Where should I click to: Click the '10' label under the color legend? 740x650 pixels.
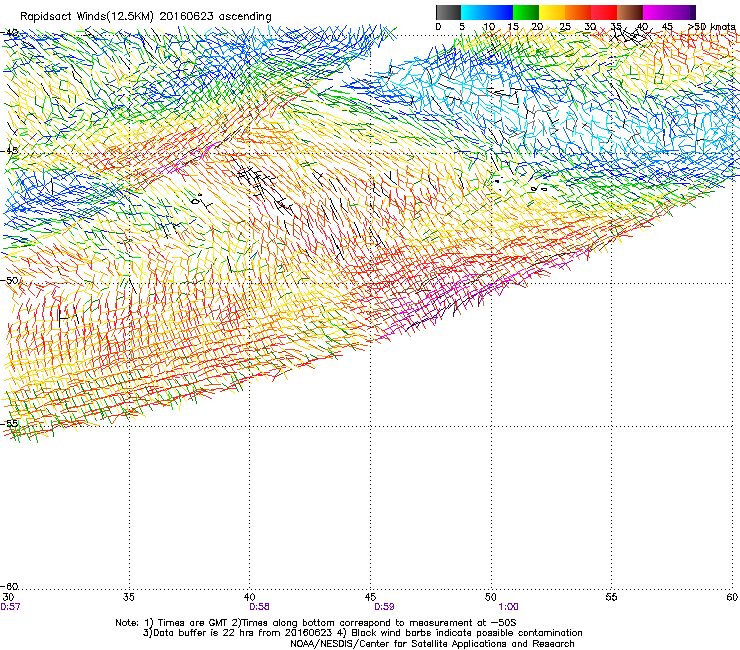pyautogui.click(x=489, y=27)
